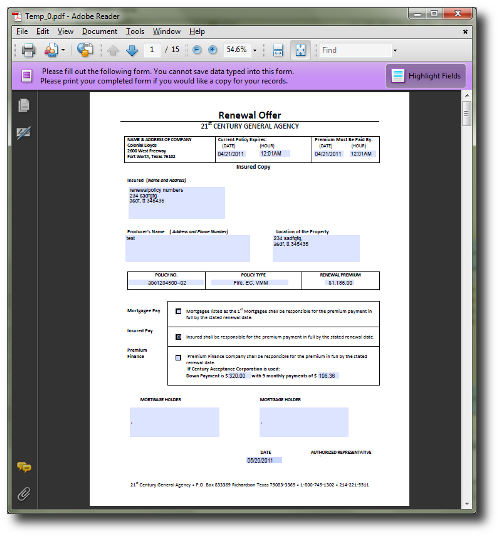Open the Document menu
500x537 pixels.
click(100, 32)
